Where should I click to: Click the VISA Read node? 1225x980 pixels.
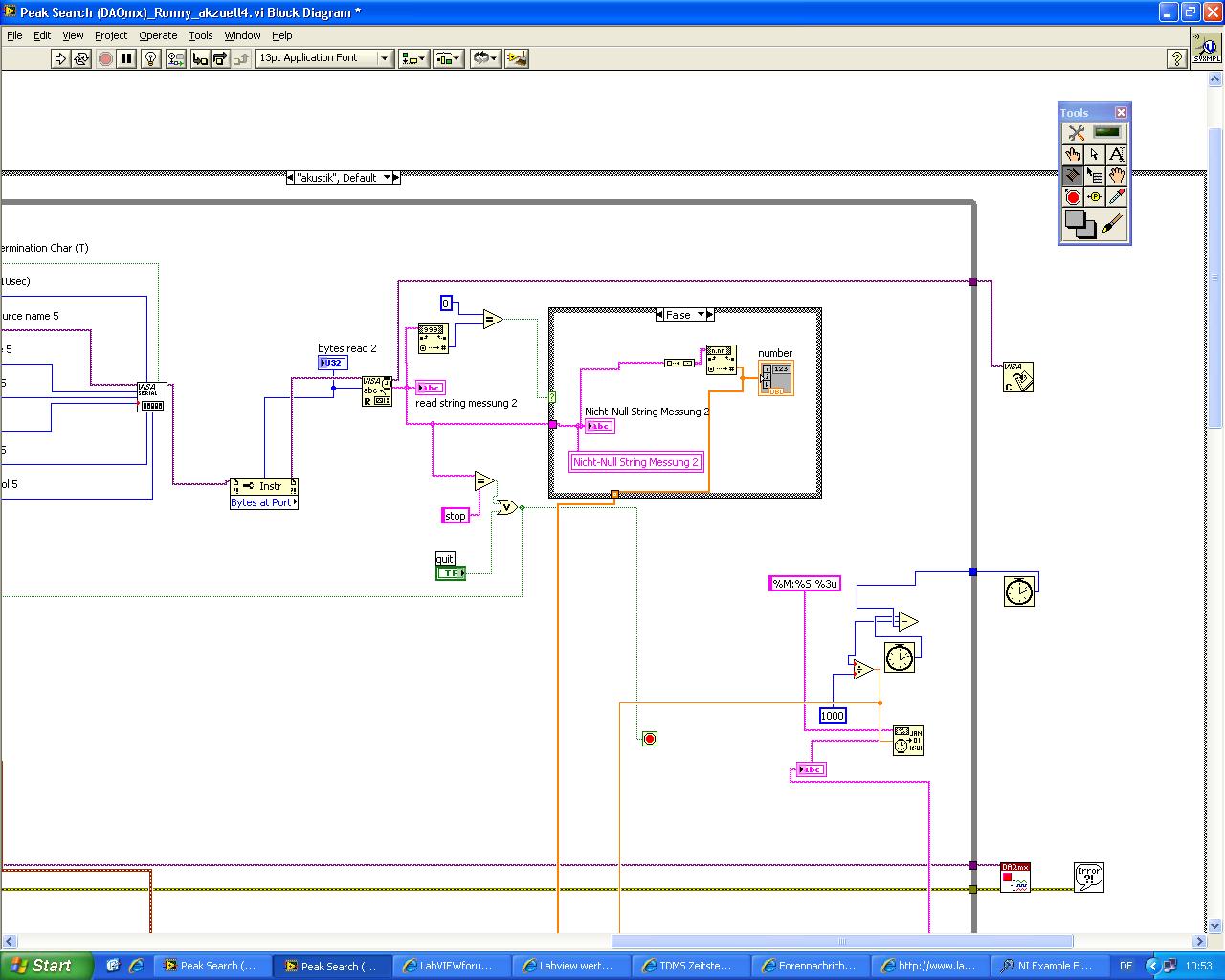click(377, 391)
